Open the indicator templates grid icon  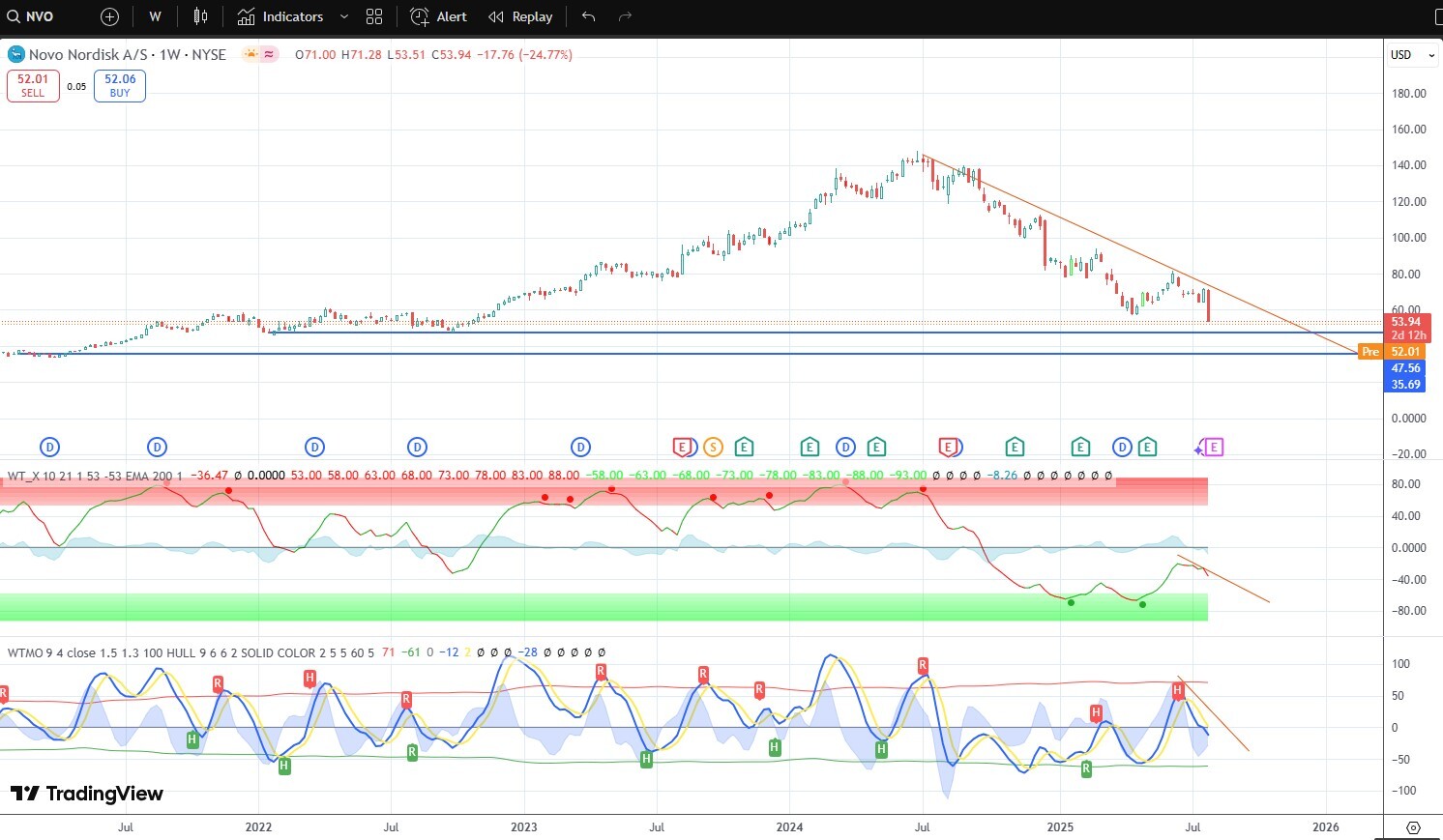pyautogui.click(x=374, y=16)
